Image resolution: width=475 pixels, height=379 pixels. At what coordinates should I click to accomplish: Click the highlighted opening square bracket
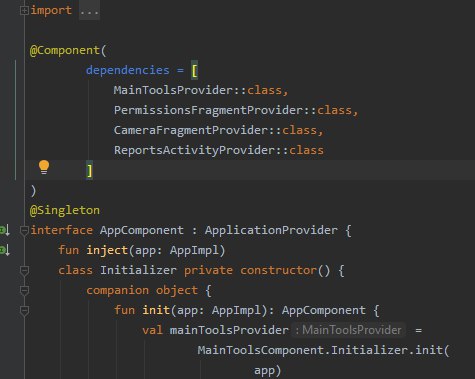194,70
